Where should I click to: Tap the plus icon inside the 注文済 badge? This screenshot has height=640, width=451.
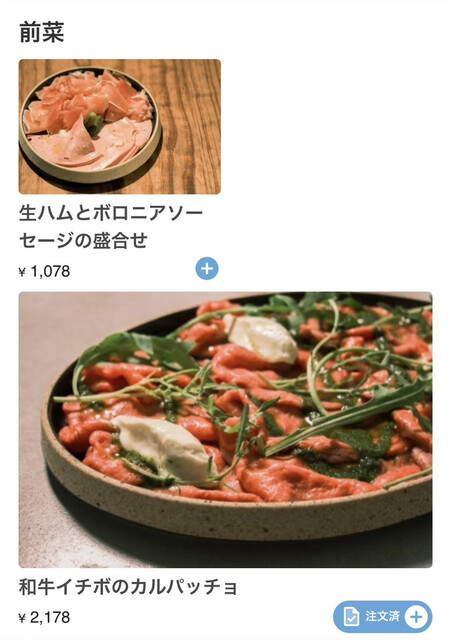416,616
